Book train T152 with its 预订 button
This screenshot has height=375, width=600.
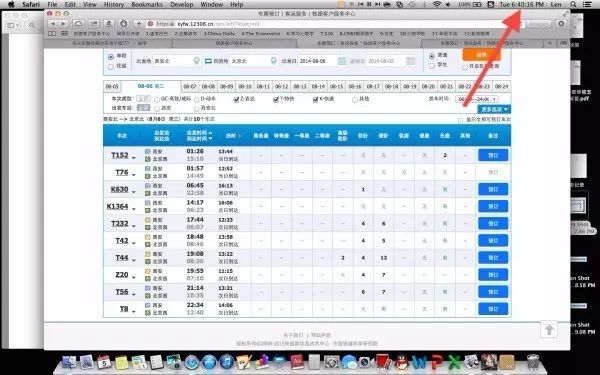point(493,155)
